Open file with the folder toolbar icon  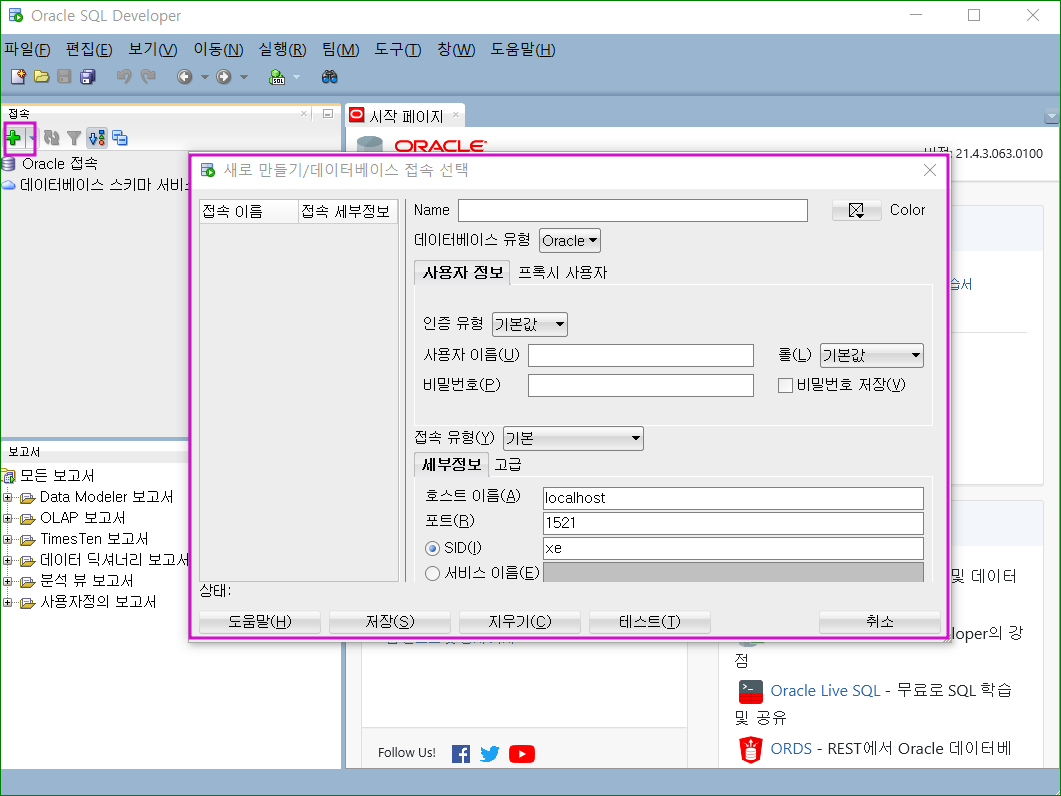click(41, 76)
